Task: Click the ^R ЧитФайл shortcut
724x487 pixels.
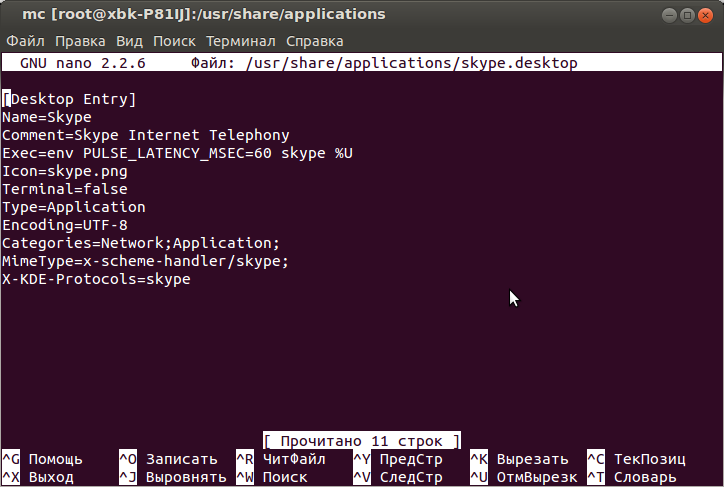Action: pos(281,459)
